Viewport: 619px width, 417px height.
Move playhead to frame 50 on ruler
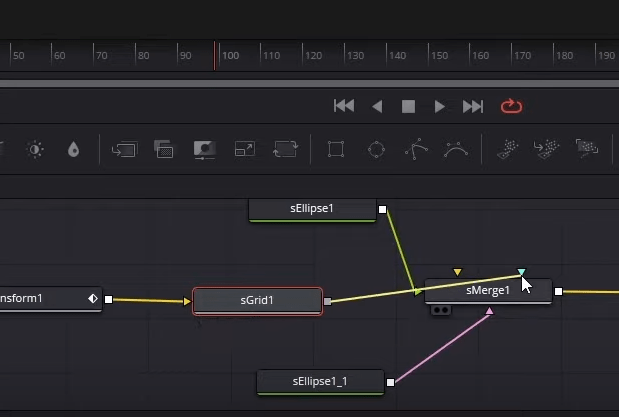point(19,56)
